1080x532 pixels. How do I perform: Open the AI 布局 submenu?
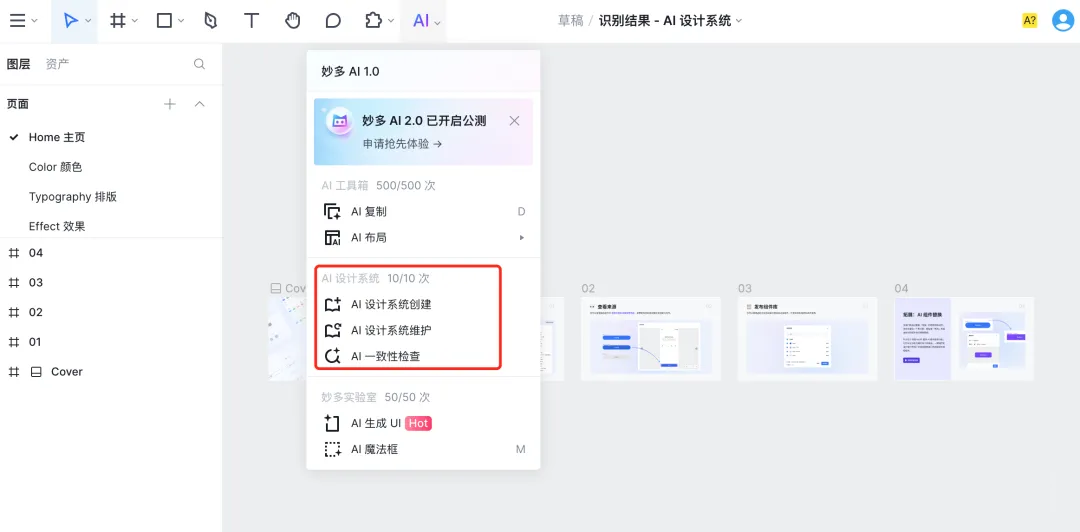tap(423, 238)
